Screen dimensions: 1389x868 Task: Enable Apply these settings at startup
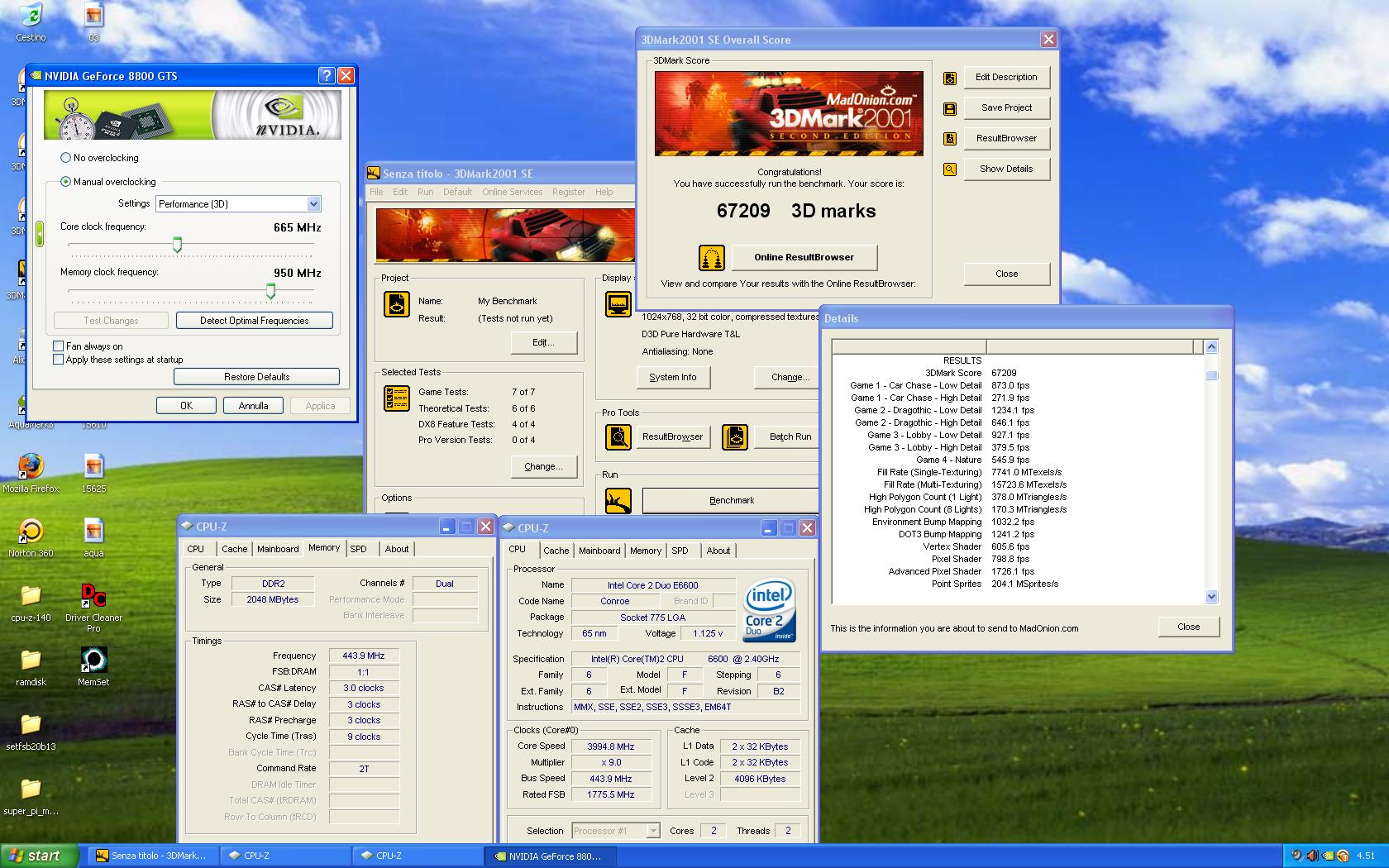[x=58, y=360]
